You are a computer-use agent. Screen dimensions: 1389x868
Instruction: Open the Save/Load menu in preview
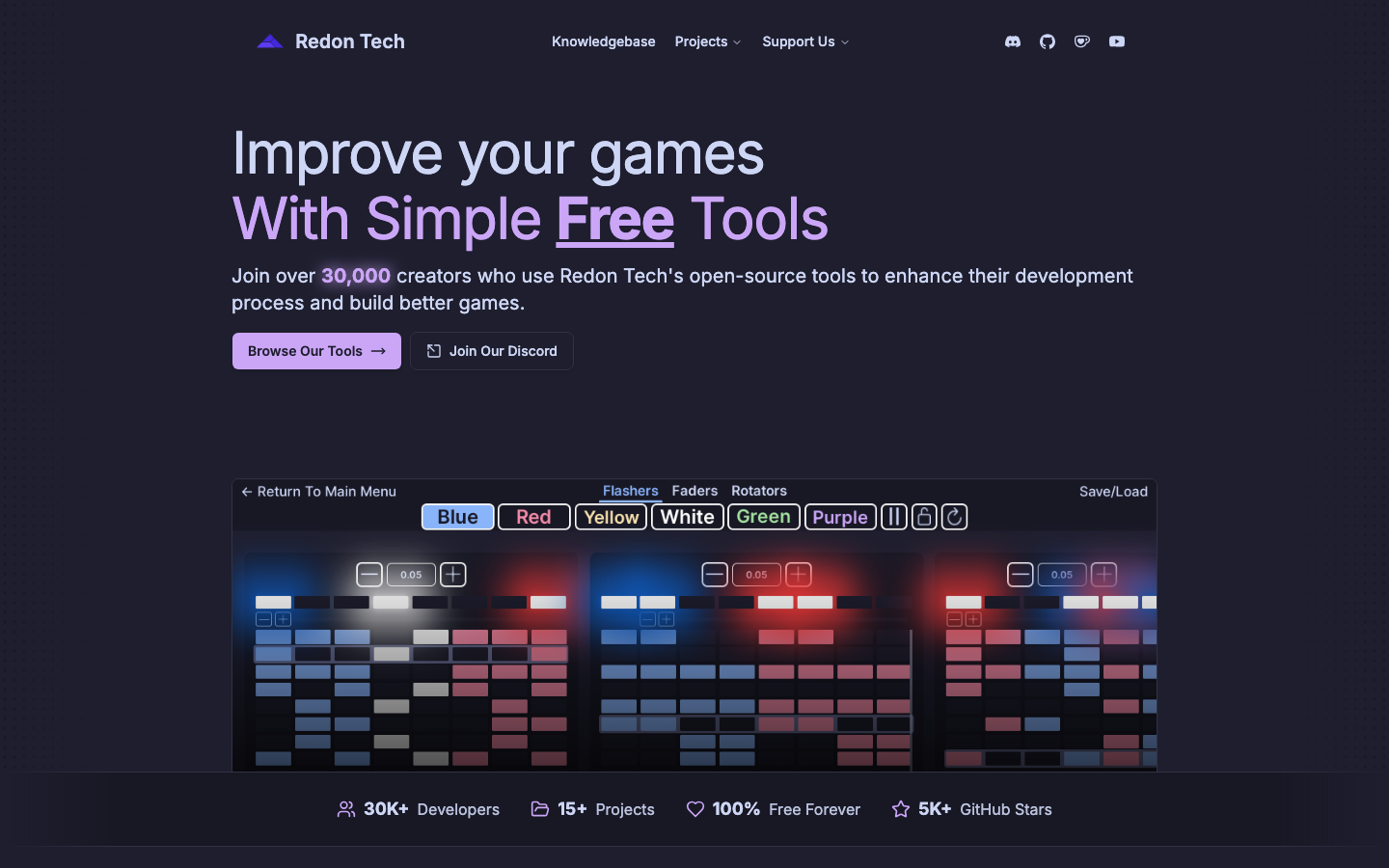pyautogui.click(x=1113, y=492)
